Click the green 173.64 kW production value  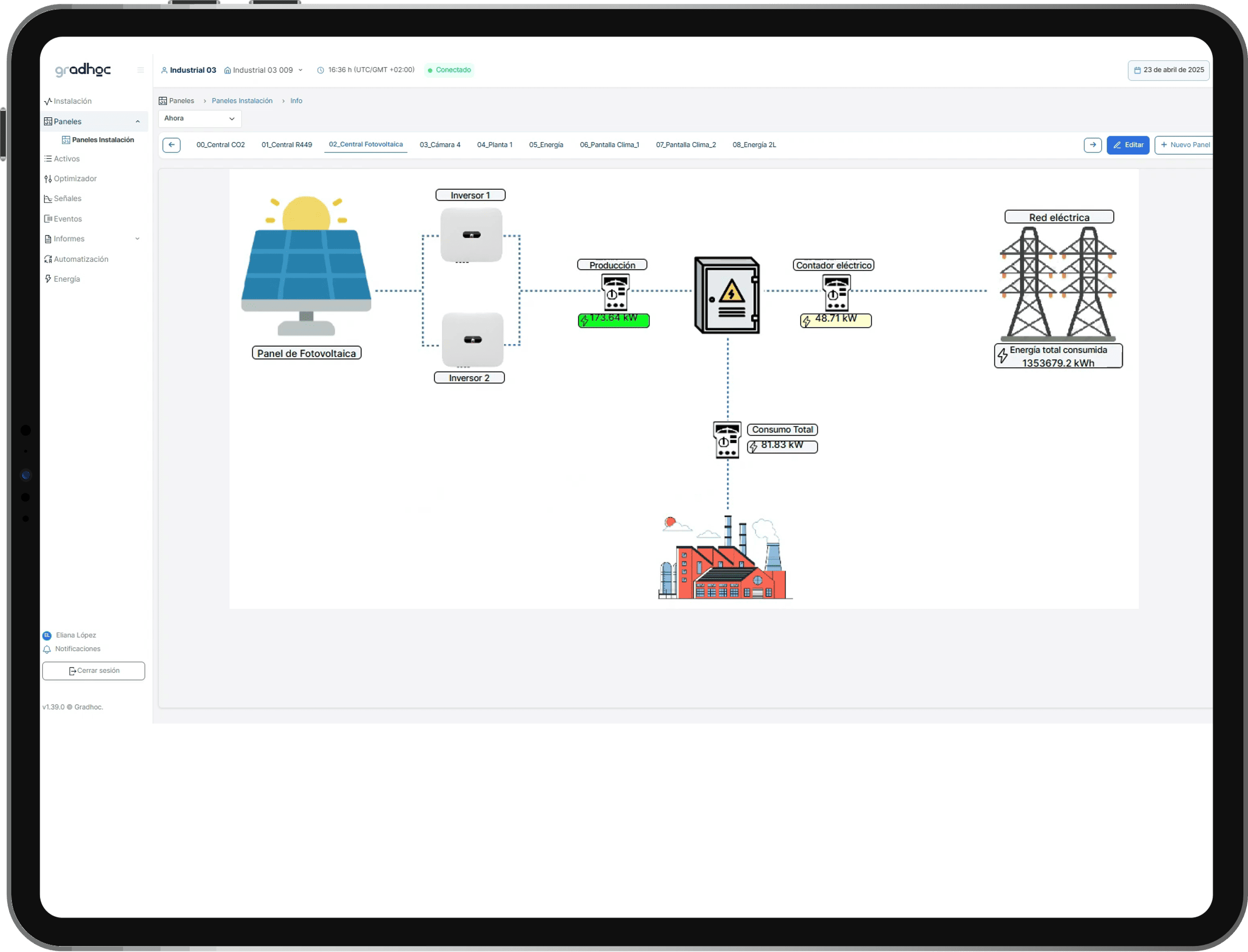[x=613, y=320]
